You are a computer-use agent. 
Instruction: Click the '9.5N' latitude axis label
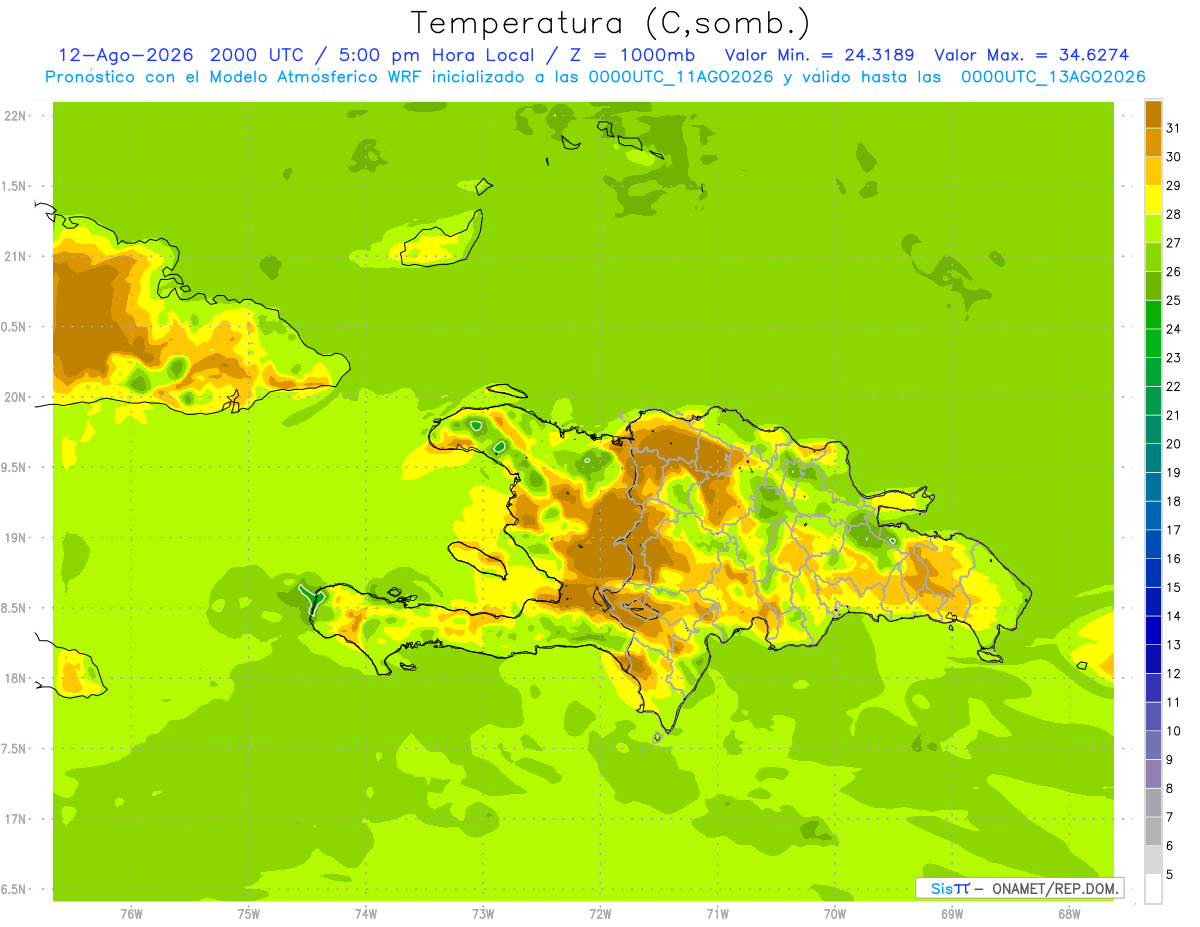point(15,467)
